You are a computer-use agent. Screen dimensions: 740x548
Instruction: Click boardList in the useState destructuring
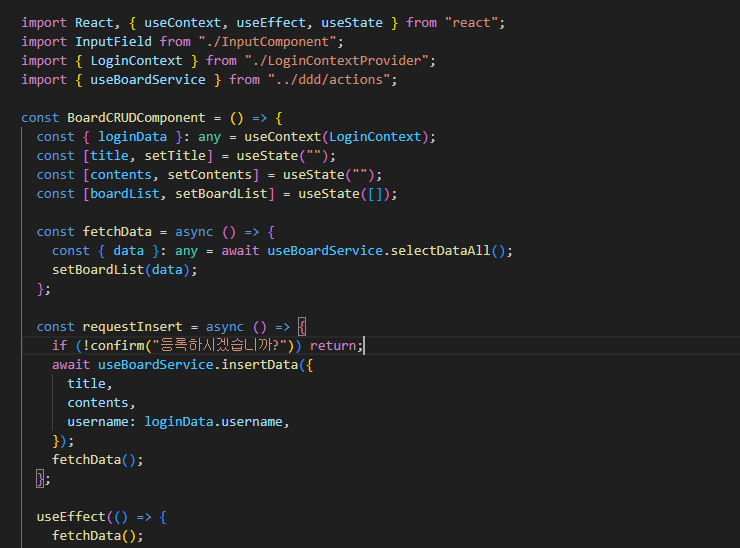pyautogui.click(x=125, y=194)
